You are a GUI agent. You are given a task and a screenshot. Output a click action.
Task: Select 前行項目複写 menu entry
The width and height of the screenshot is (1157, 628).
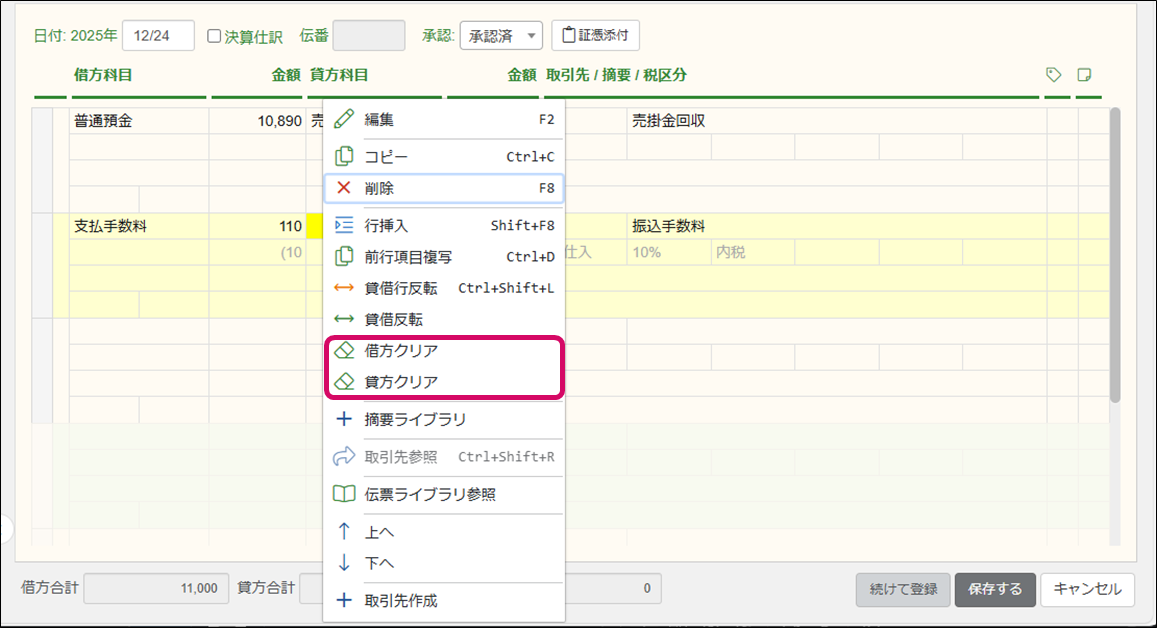point(408,257)
